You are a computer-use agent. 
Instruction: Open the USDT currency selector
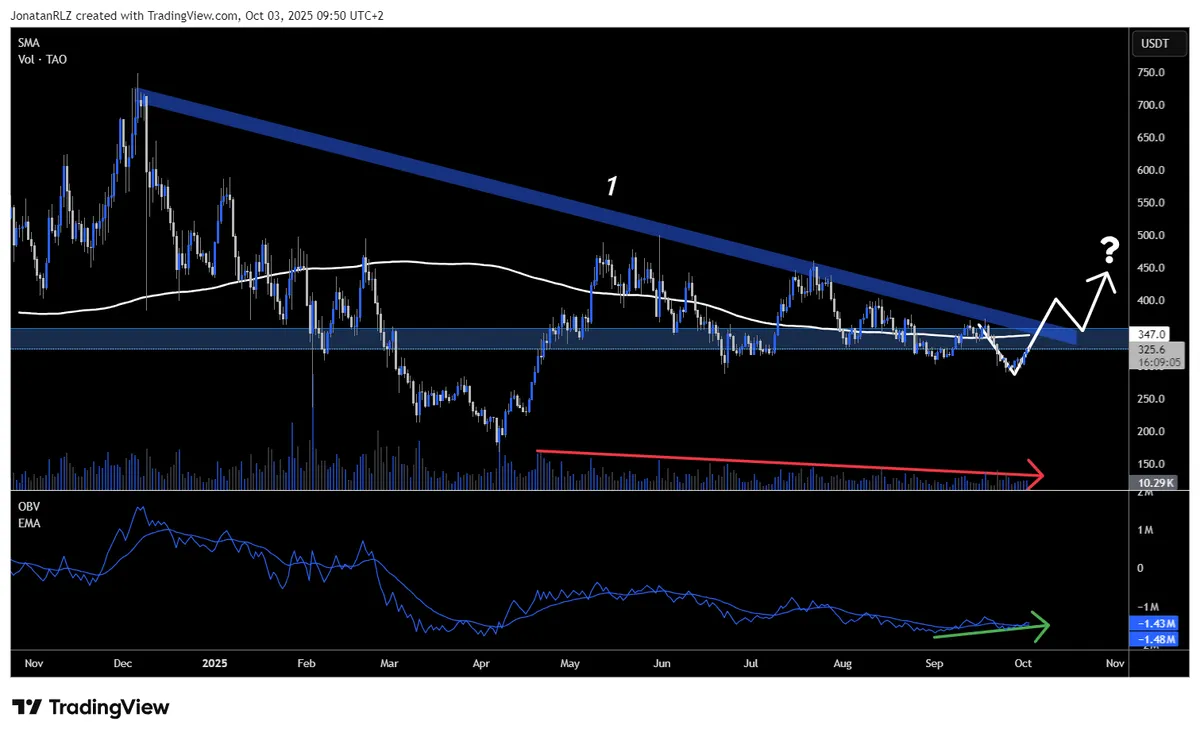click(x=1156, y=43)
